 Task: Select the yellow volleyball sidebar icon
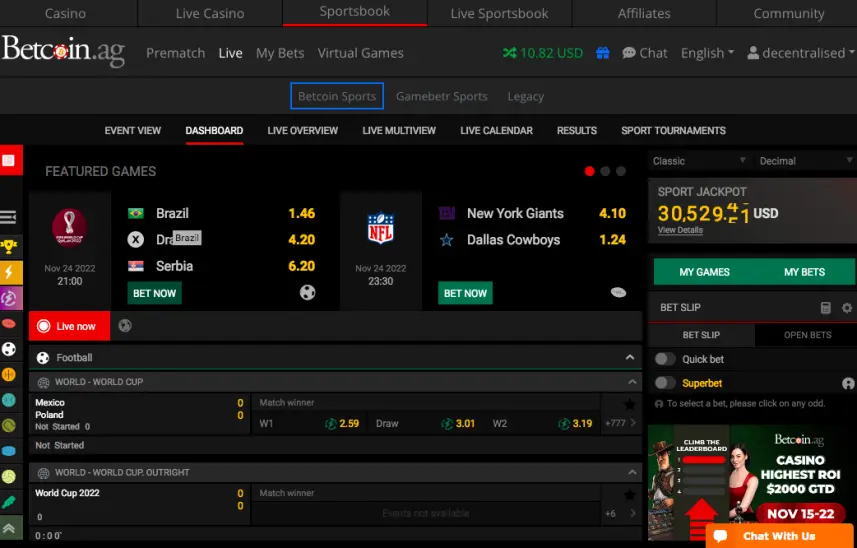pos(9,477)
